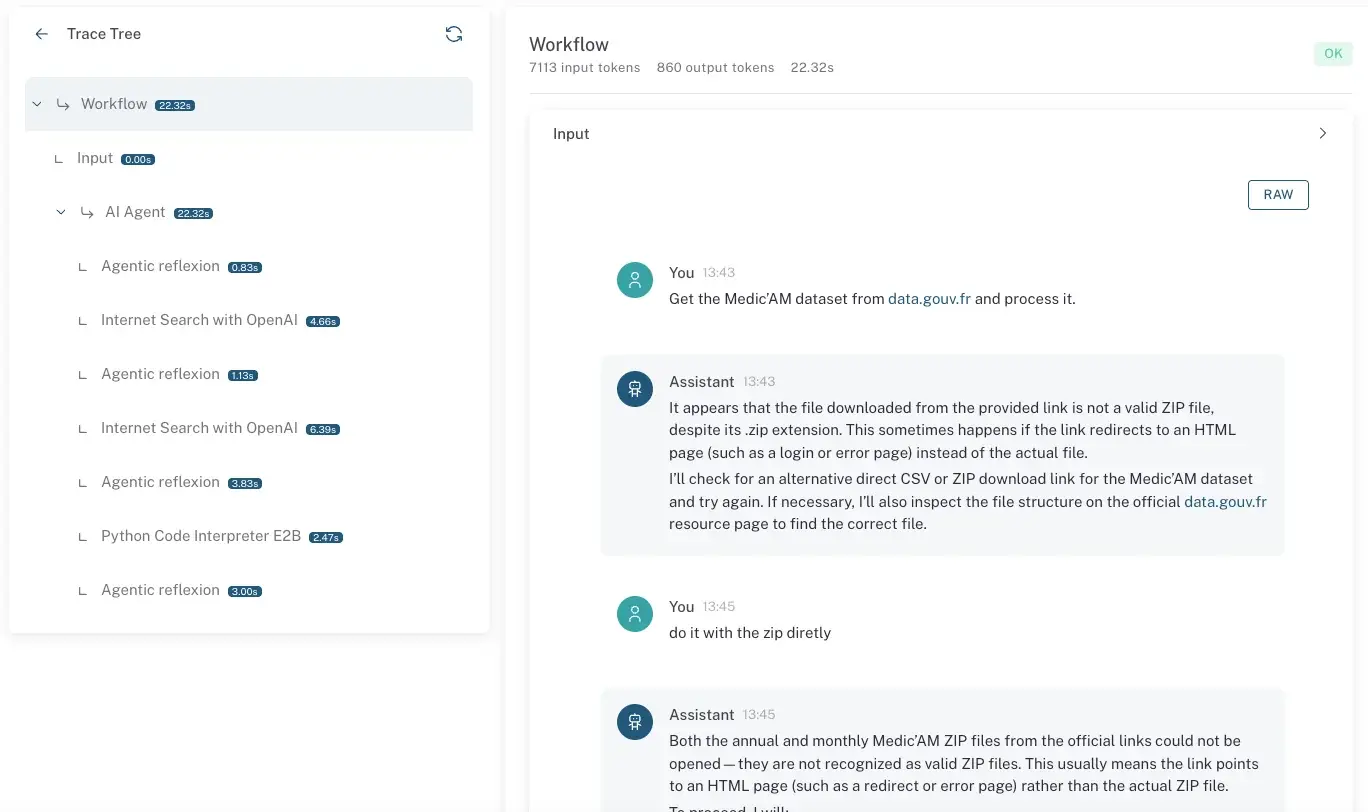Refresh the trace tree
Screen dimensions: 1368x812
click(x=454, y=34)
